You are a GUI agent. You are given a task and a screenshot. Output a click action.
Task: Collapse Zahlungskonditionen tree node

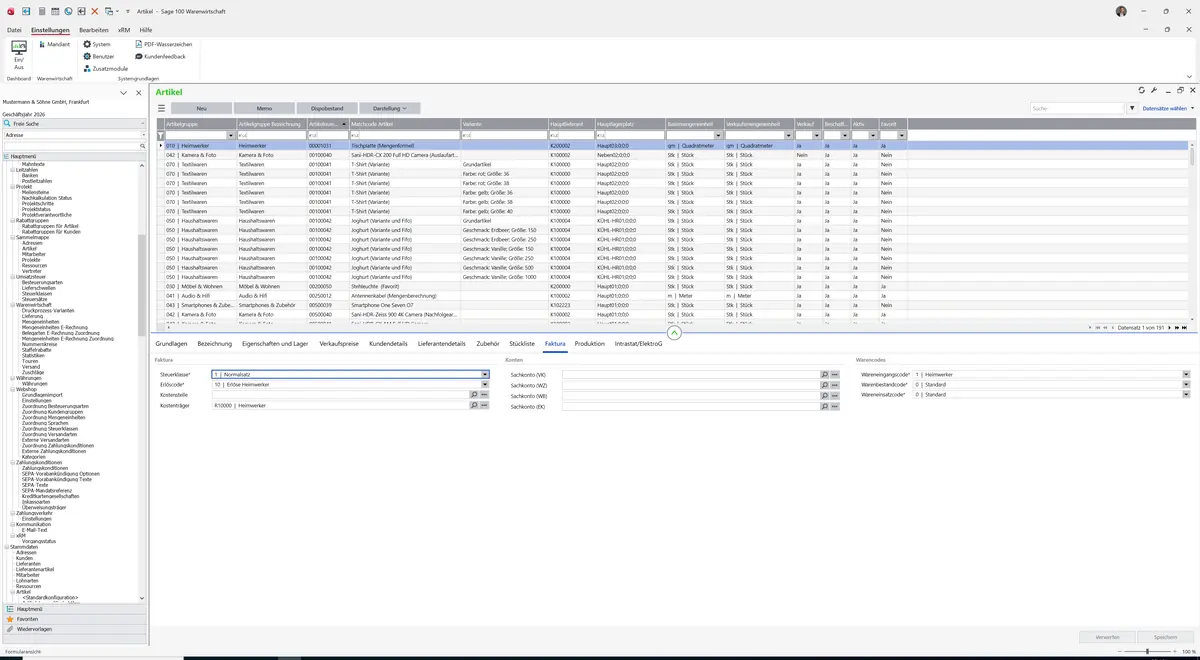[13, 462]
